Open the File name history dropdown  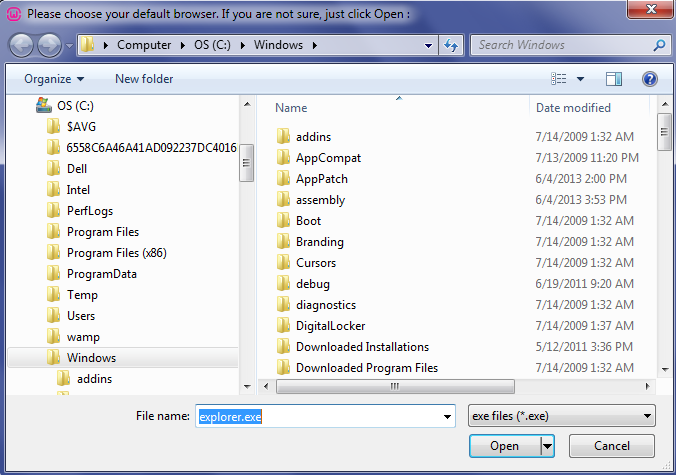(448, 416)
